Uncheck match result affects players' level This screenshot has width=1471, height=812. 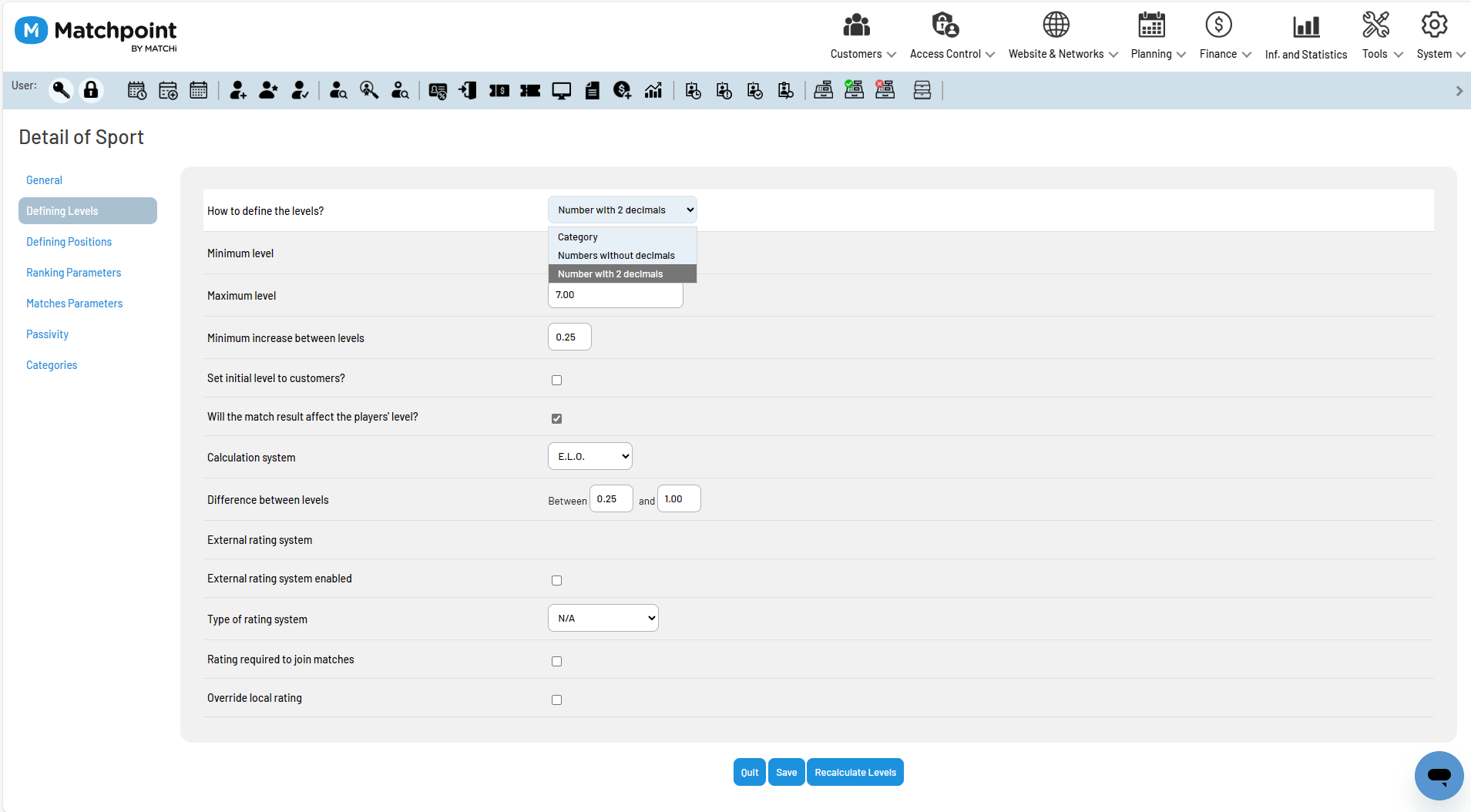click(556, 418)
